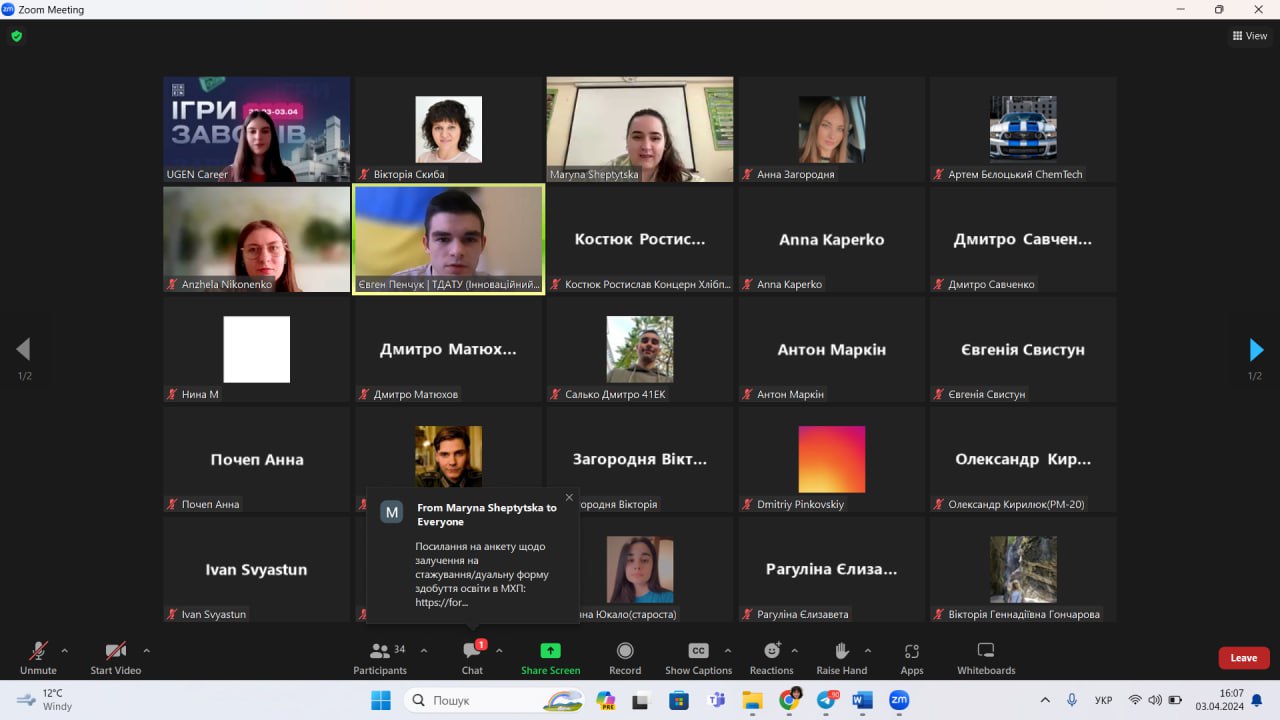Close the chat message popup
Viewport: 1280px width, 720px height.
pyautogui.click(x=569, y=497)
